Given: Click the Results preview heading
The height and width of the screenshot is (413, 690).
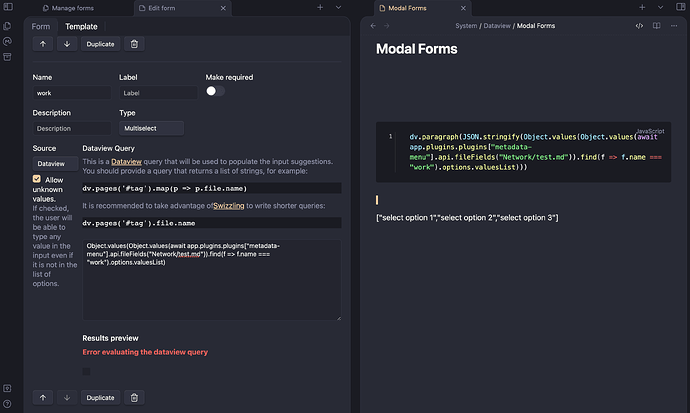Looking at the screenshot, I should tap(110, 338).
